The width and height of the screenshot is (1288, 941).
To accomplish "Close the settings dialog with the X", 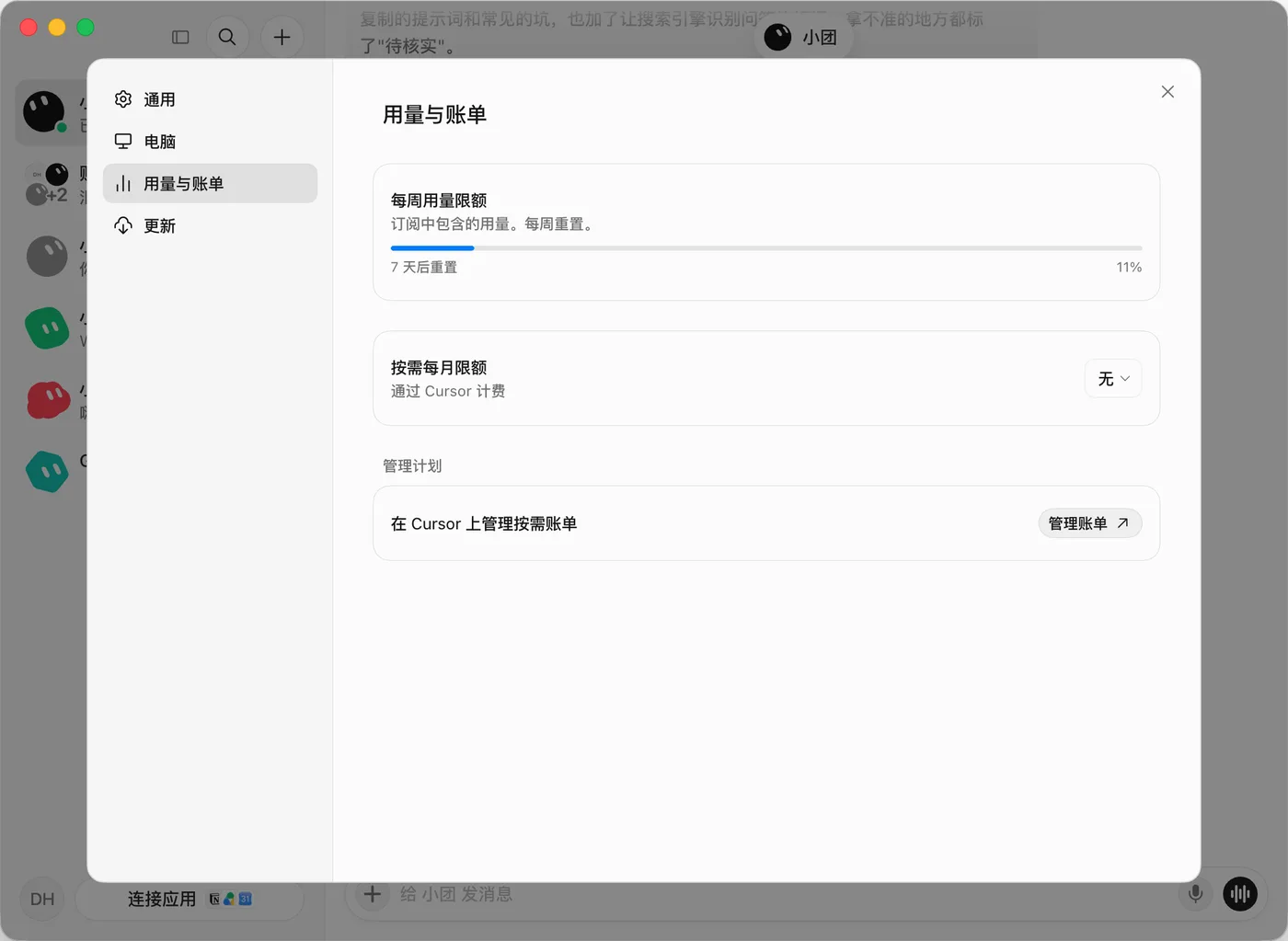I will tap(1167, 92).
